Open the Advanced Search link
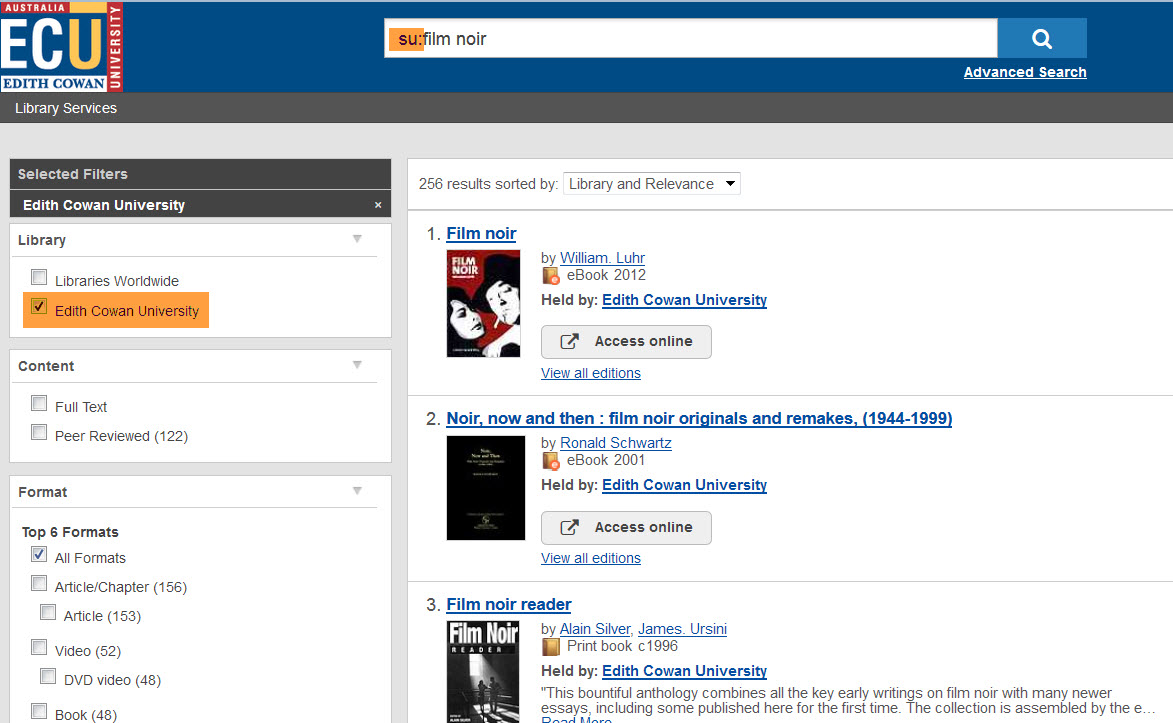 pyautogui.click(x=1025, y=73)
